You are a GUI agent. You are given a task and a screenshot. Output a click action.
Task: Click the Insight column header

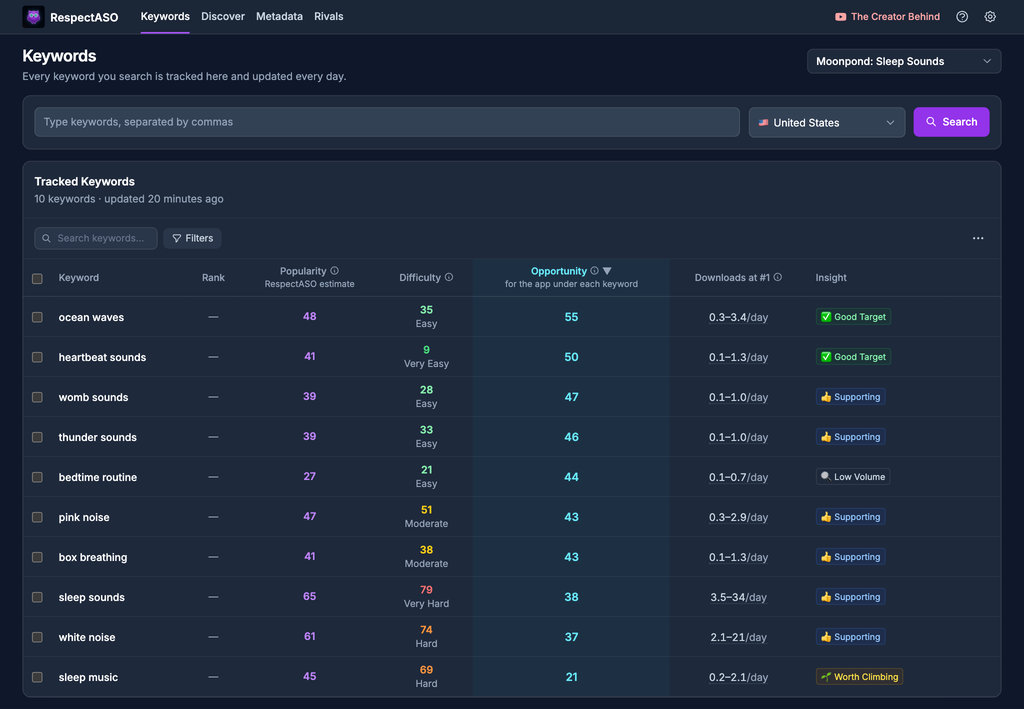click(831, 277)
